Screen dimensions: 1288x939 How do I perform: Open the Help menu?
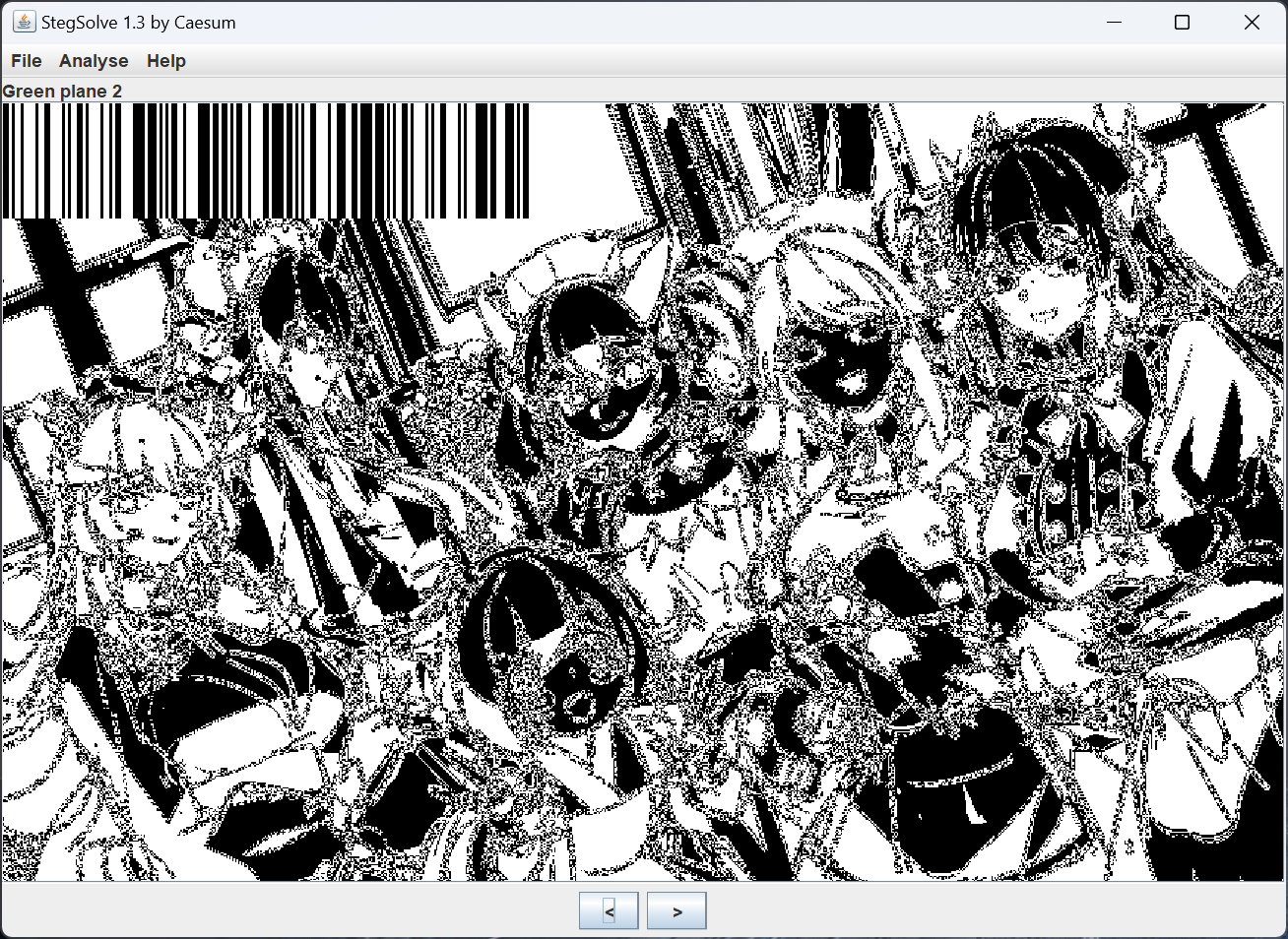(x=165, y=61)
